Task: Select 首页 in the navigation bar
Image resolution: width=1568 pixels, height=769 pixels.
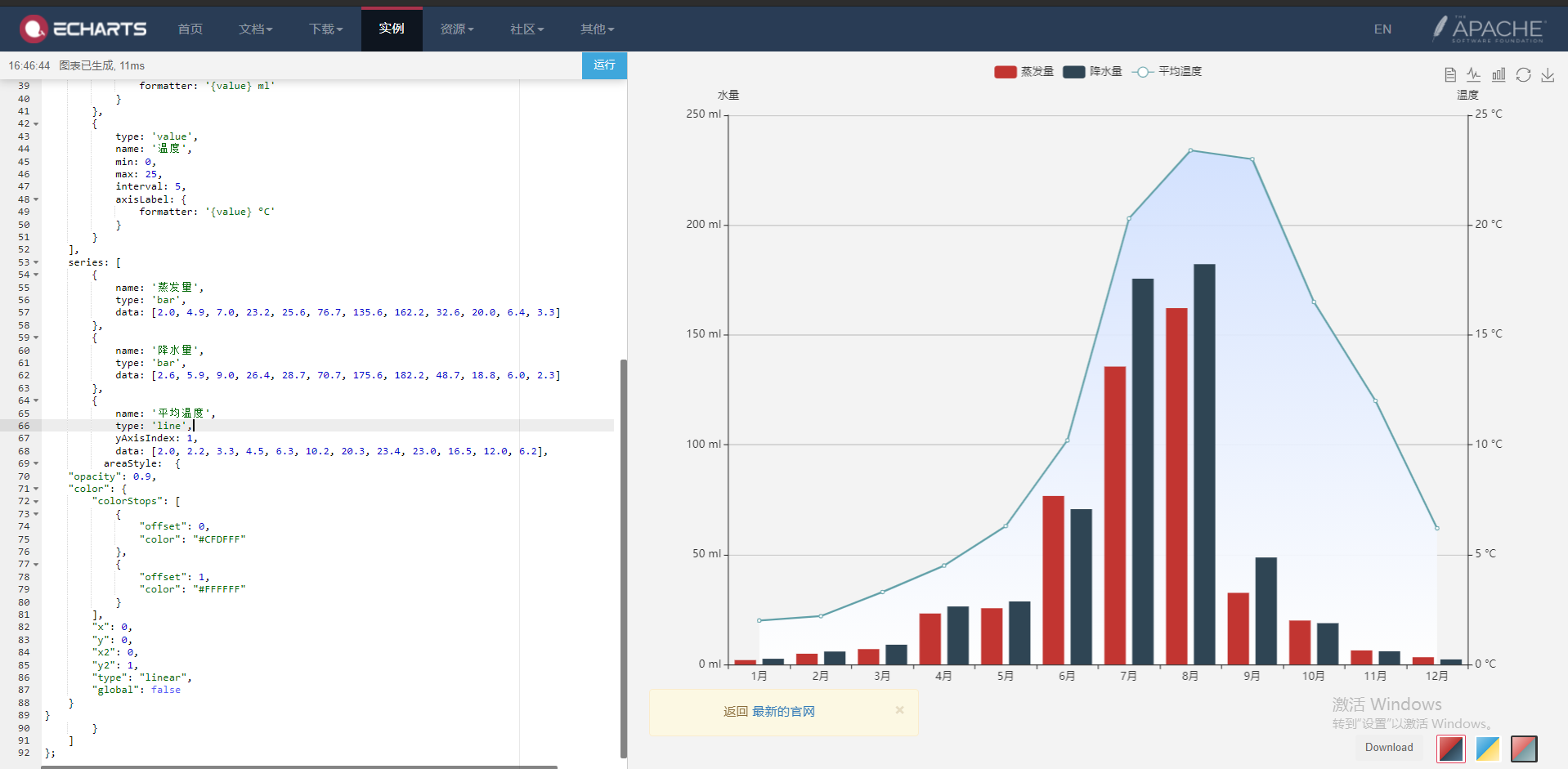Action: [x=190, y=29]
